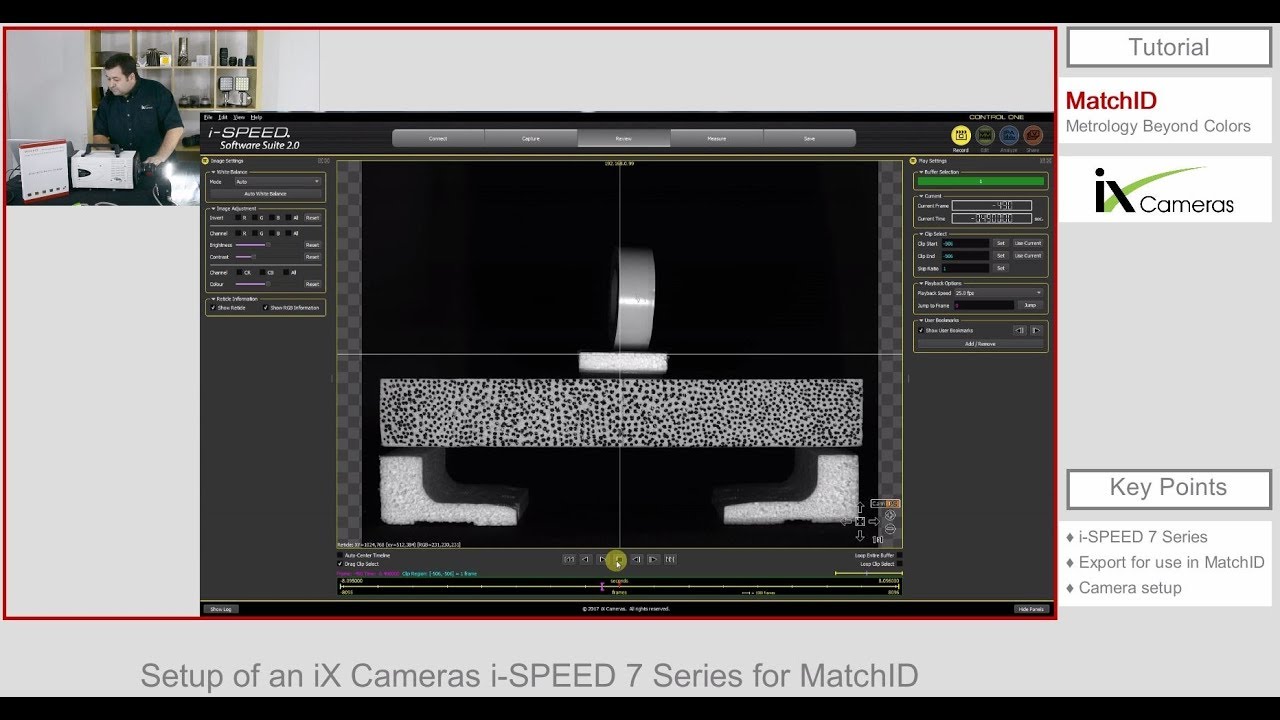Adjust the Brightness slider
Image resolution: width=1280 pixels, height=720 pixels.
tap(267, 245)
